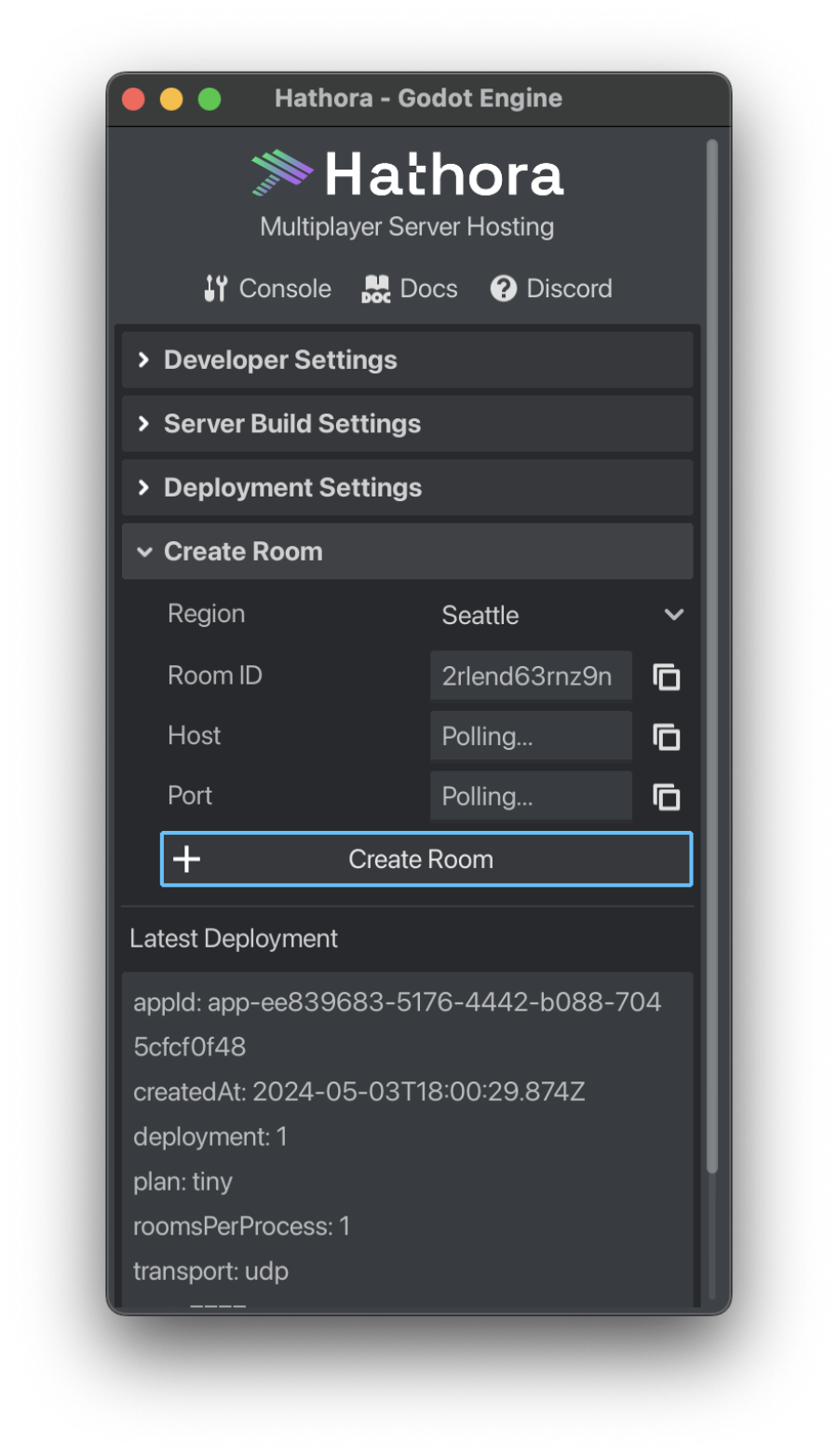The image size is (838, 1456).
Task: Copy the Room ID to clipboard
Action: point(667,676)
